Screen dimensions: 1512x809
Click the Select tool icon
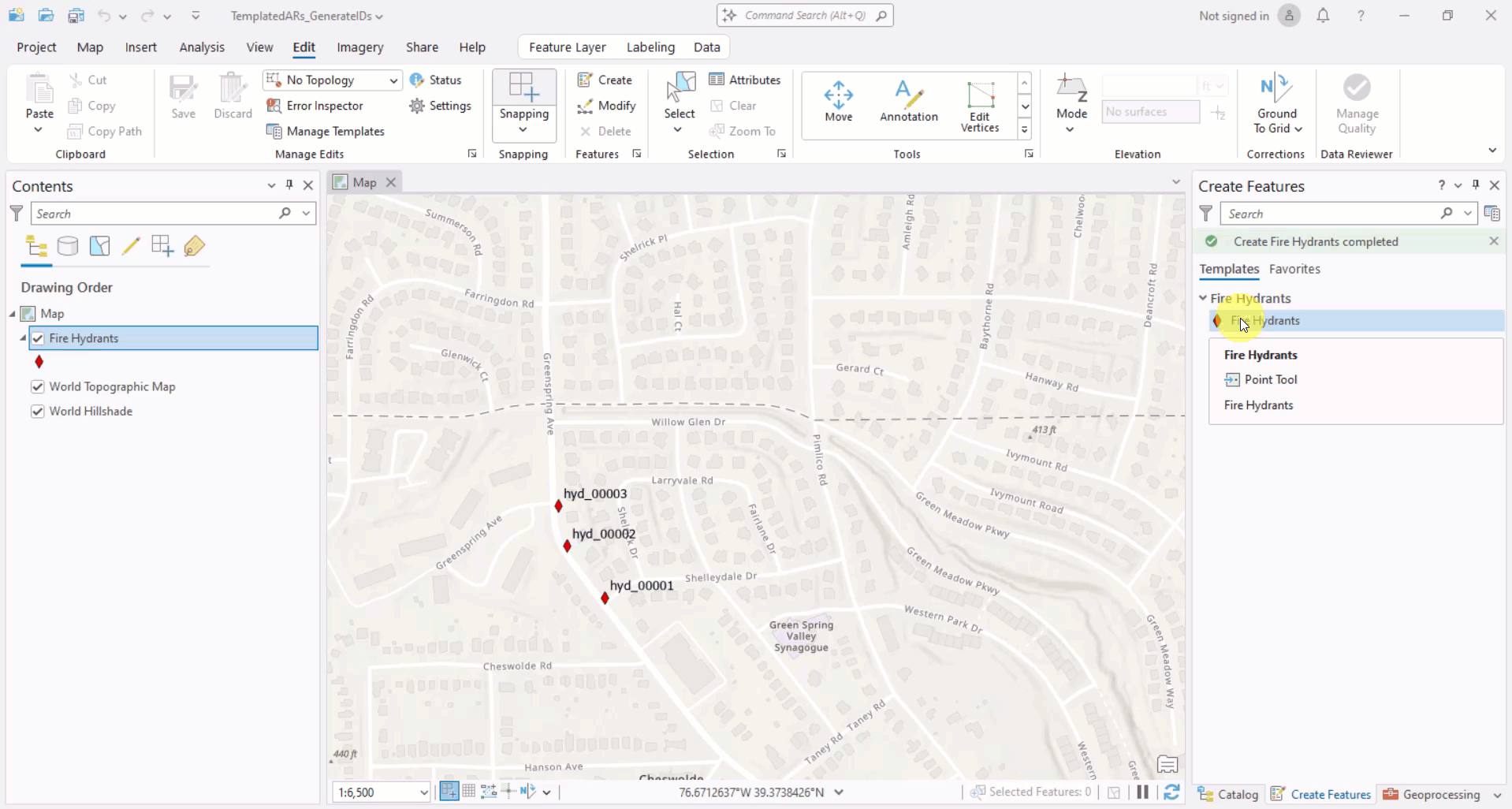tap(680, 87)
